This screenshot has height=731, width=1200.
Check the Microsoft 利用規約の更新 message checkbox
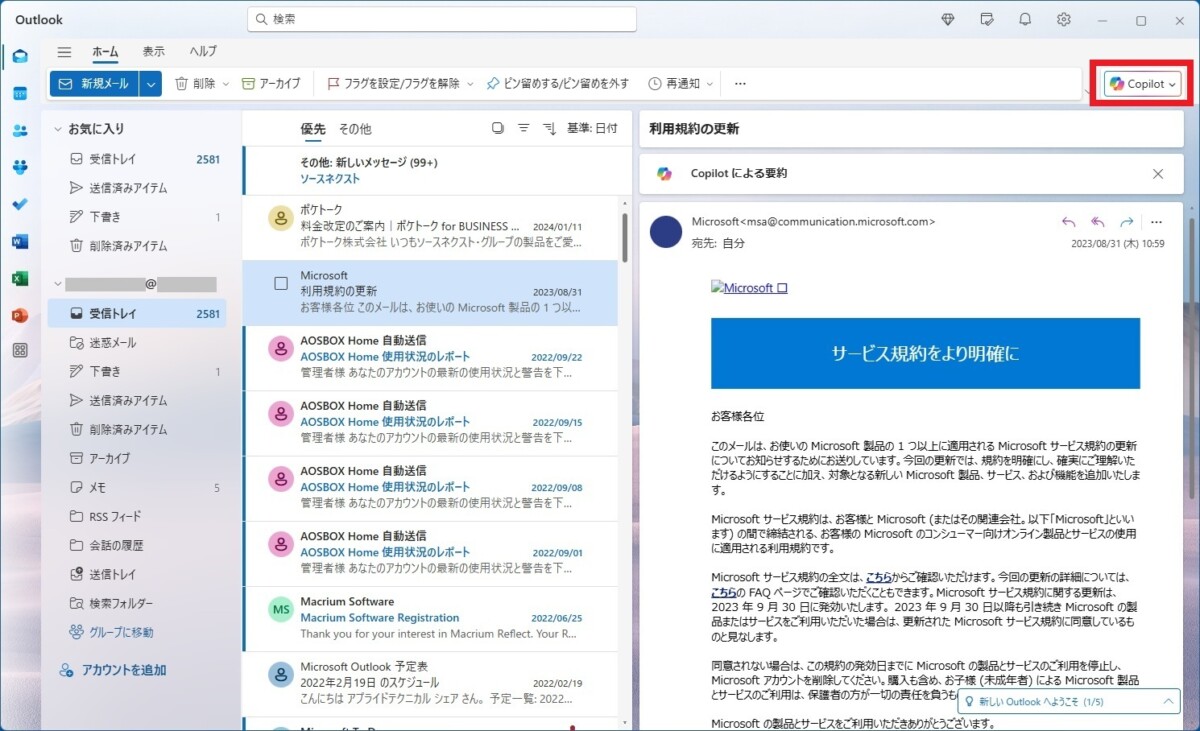(281, 284)
